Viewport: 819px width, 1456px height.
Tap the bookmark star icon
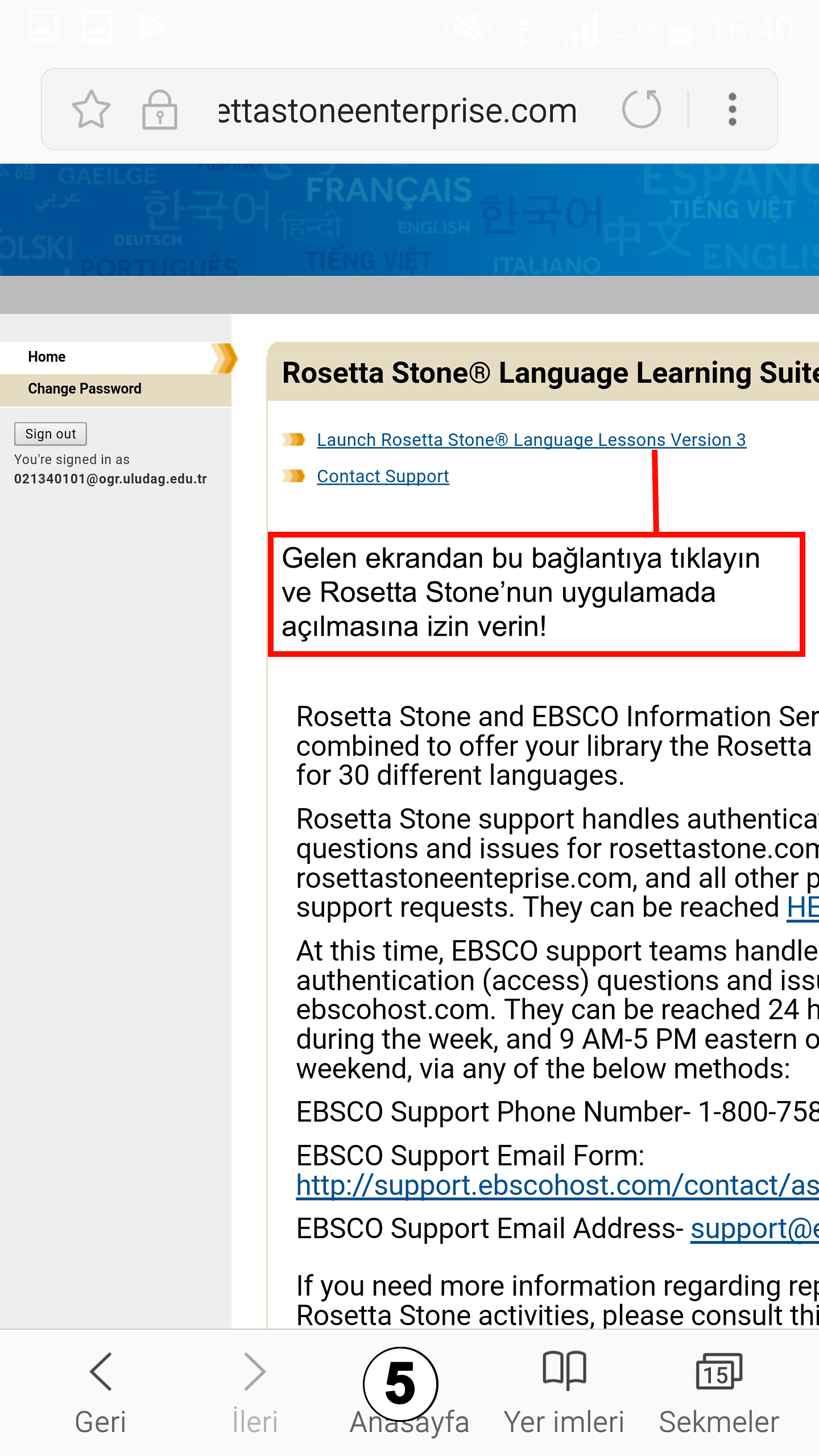coord(91,109)
